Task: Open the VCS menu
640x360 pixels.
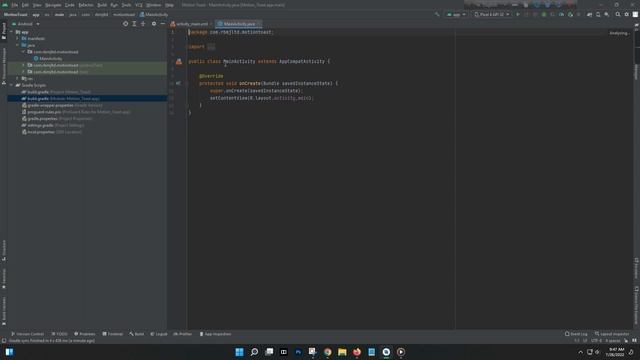Action: click(x=139, y=5)
